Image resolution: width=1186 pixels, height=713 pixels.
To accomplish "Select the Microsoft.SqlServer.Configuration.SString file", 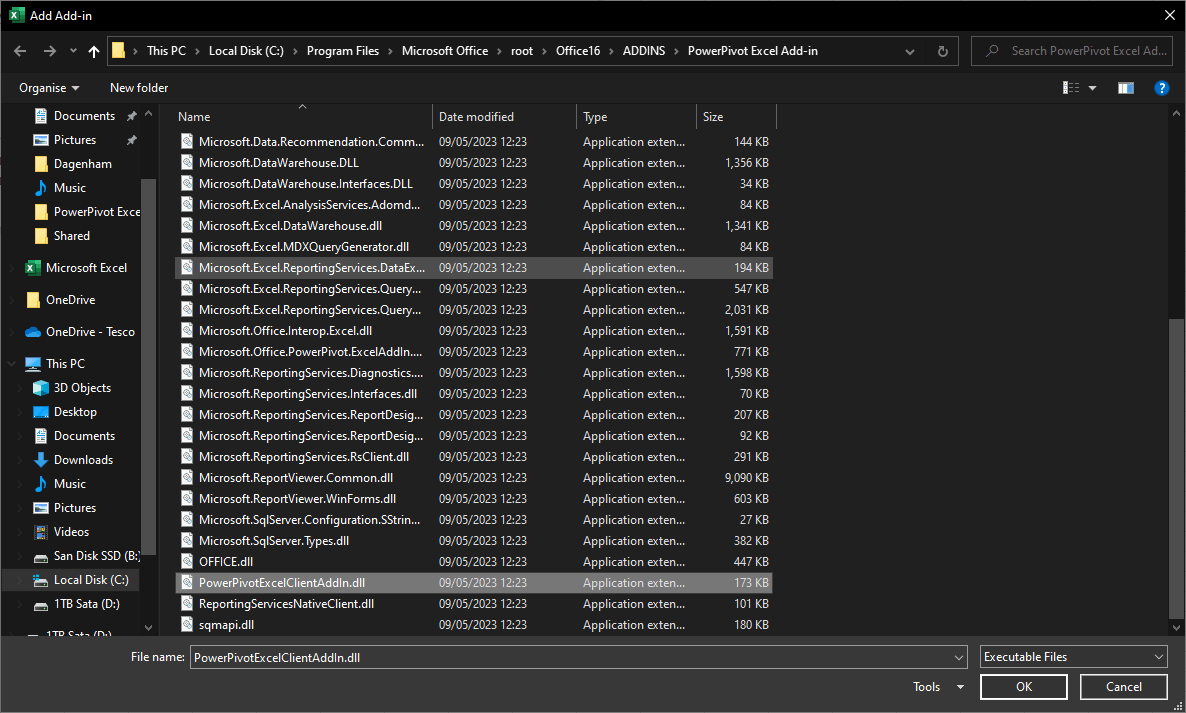I will (309, 520).
